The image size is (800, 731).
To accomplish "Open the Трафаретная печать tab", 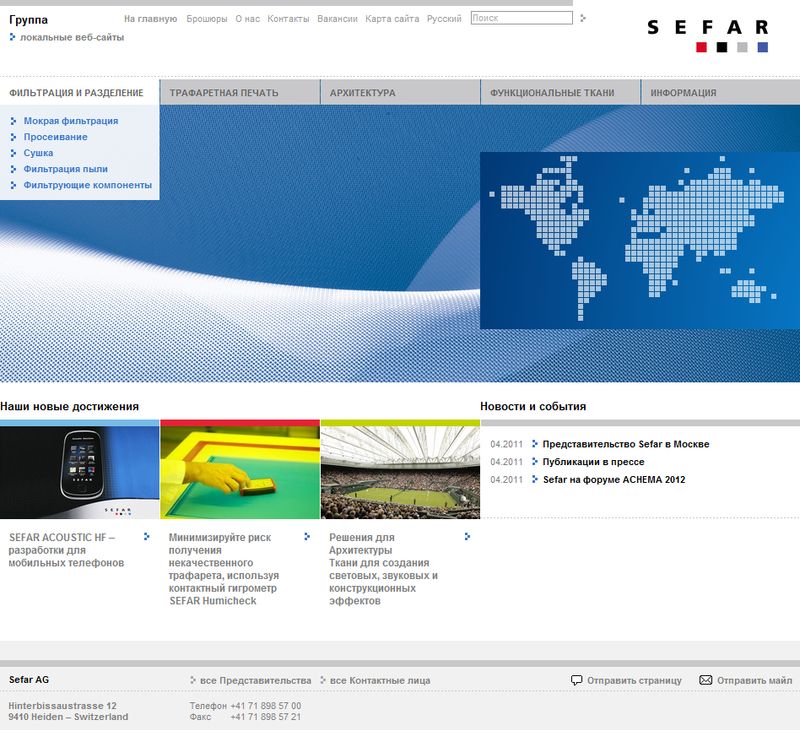I will coord(240,92).
